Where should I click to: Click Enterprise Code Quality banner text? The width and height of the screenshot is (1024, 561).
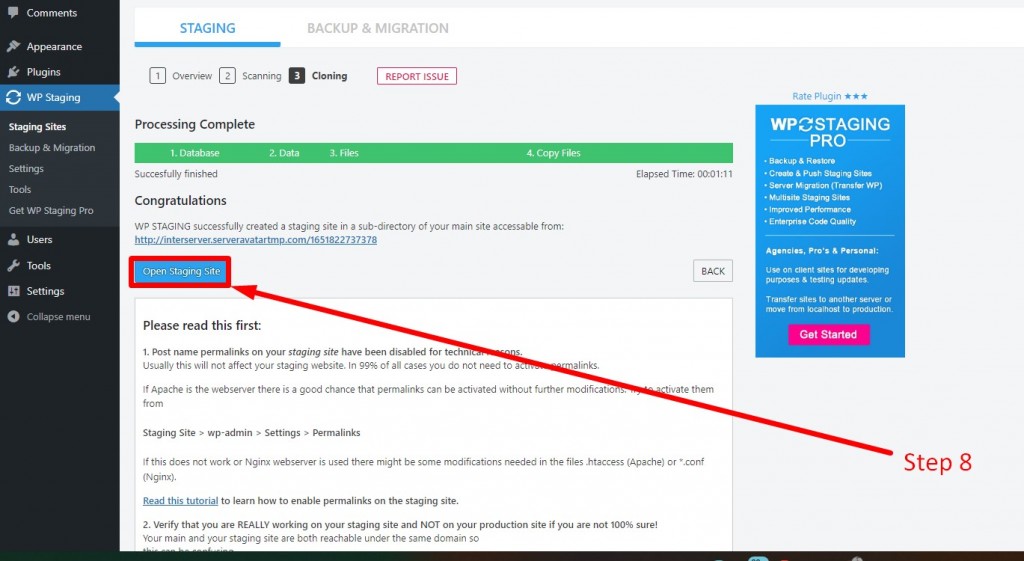click(812, 221)
